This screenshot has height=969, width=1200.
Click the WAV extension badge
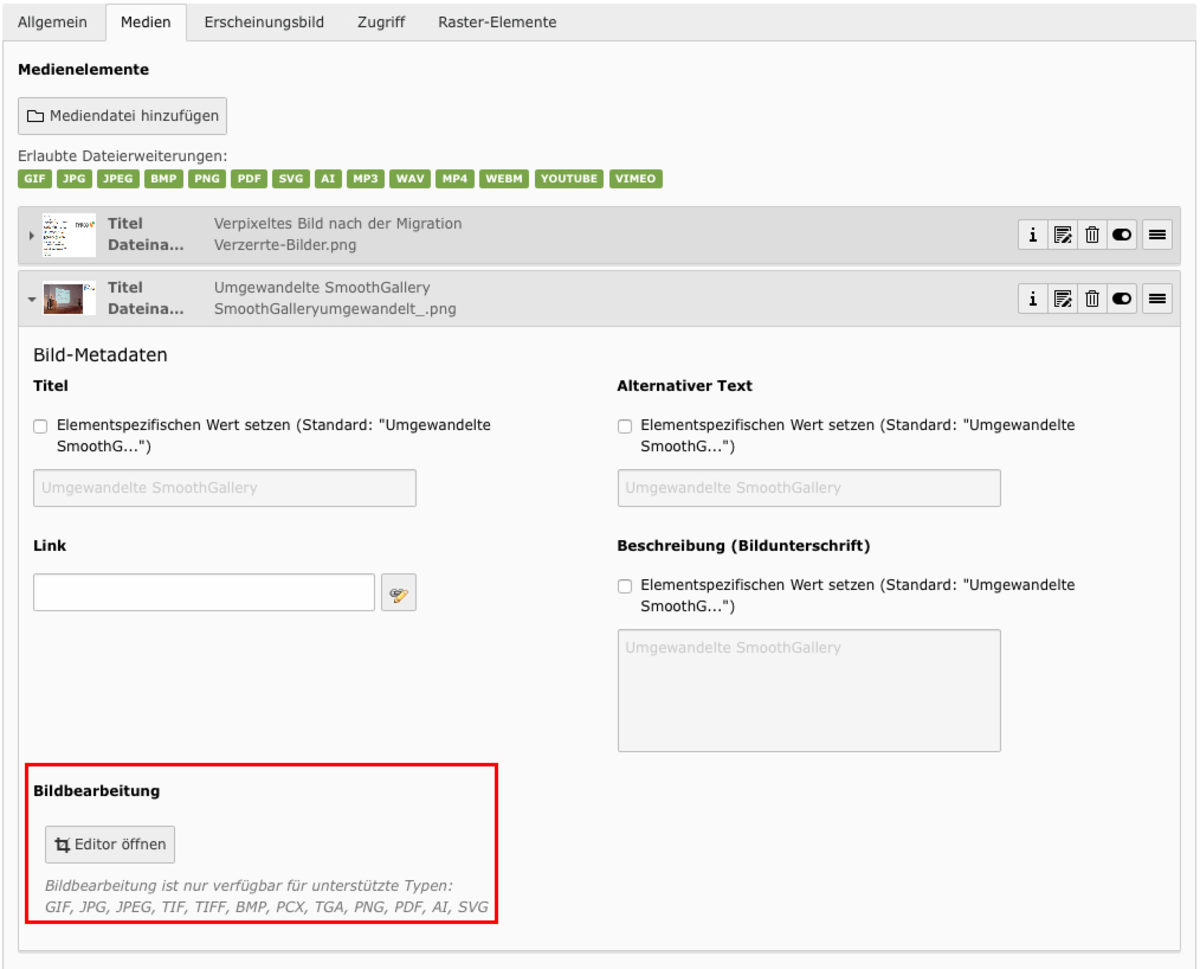(x=410, y=179)
